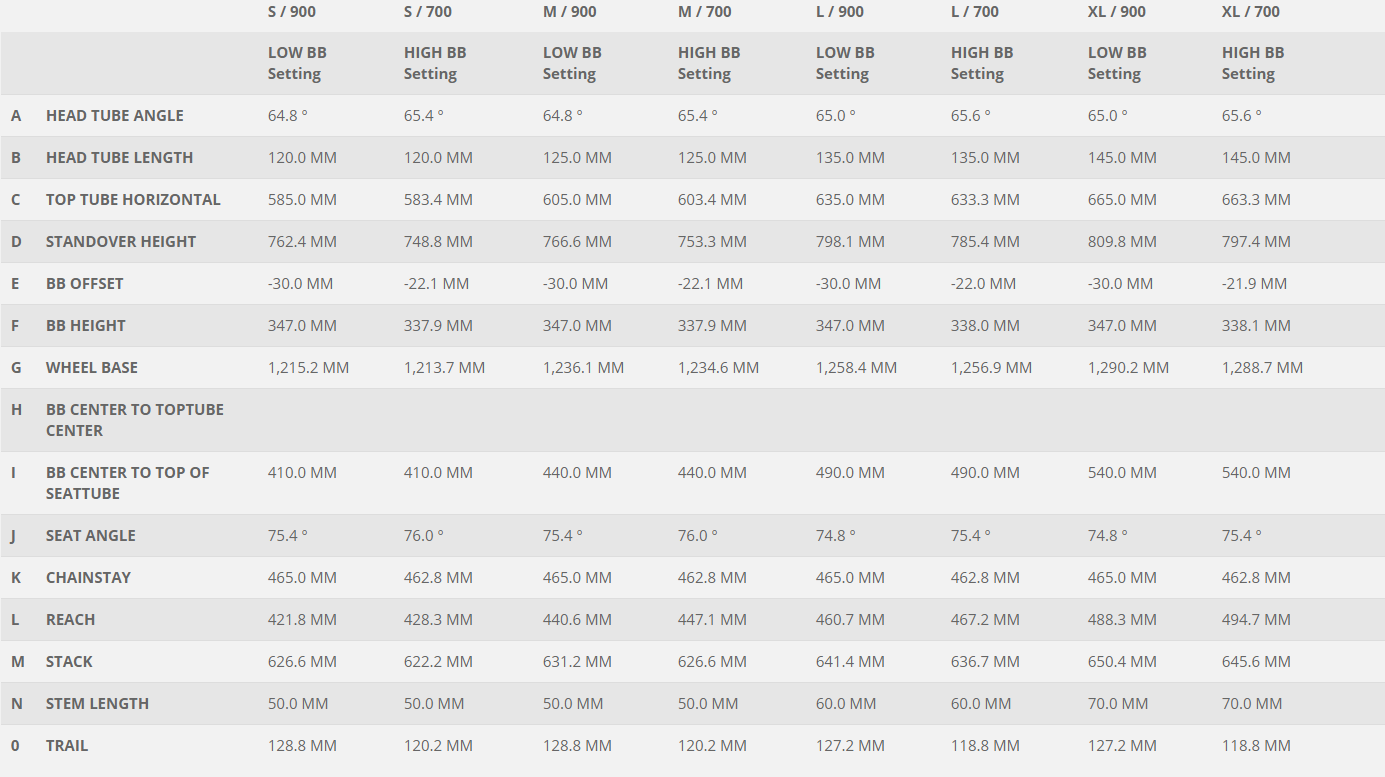Click the CHAINSTAY row label
The height and width of the screenshot is (777, 1385).
pos(88,578)
